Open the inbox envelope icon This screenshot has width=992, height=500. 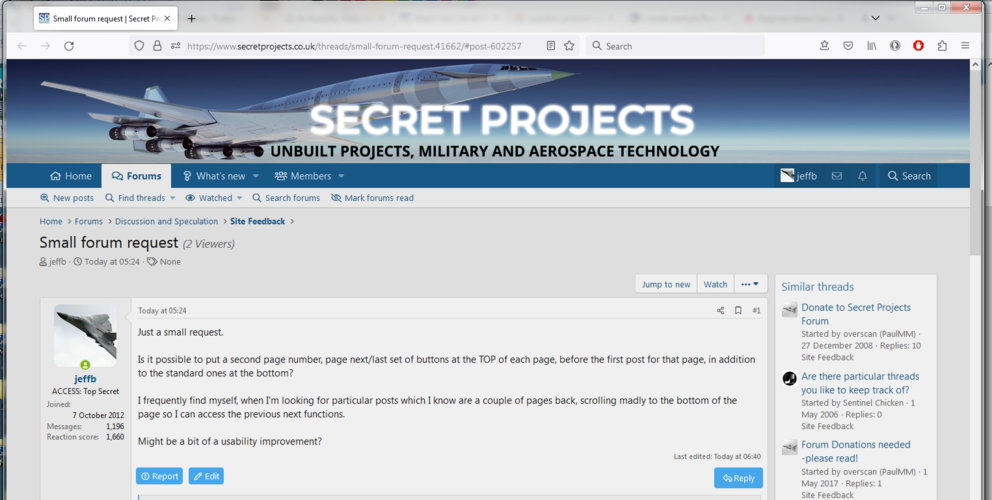(836, 176)
